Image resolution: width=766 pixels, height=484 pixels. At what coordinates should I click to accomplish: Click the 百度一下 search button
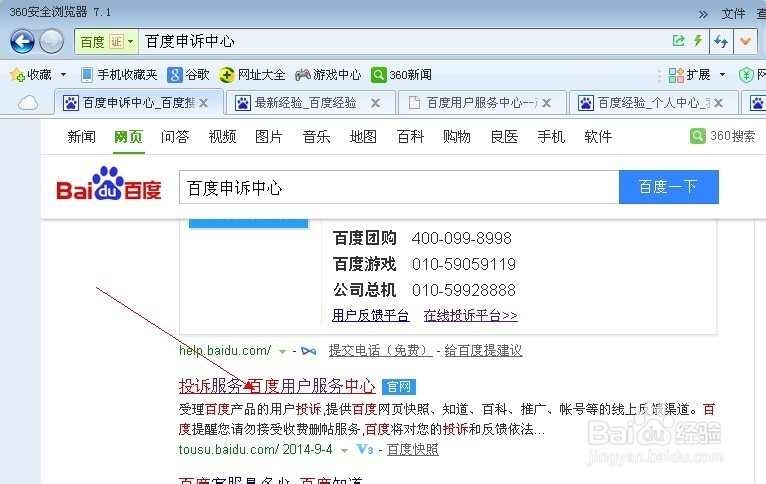pyautogui.click(x=669, y=187)
